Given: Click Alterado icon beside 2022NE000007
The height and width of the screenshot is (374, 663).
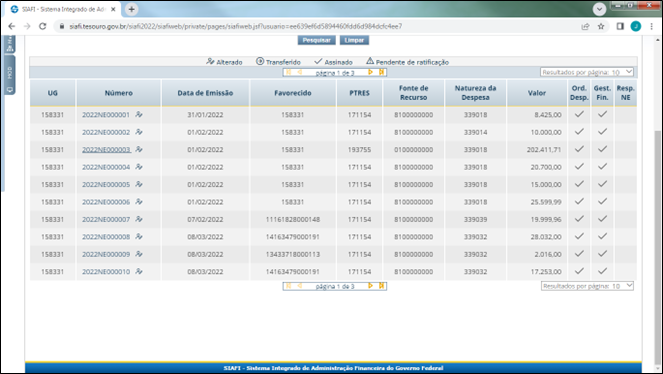Looking at the screenshot, I should coord(139,219).
